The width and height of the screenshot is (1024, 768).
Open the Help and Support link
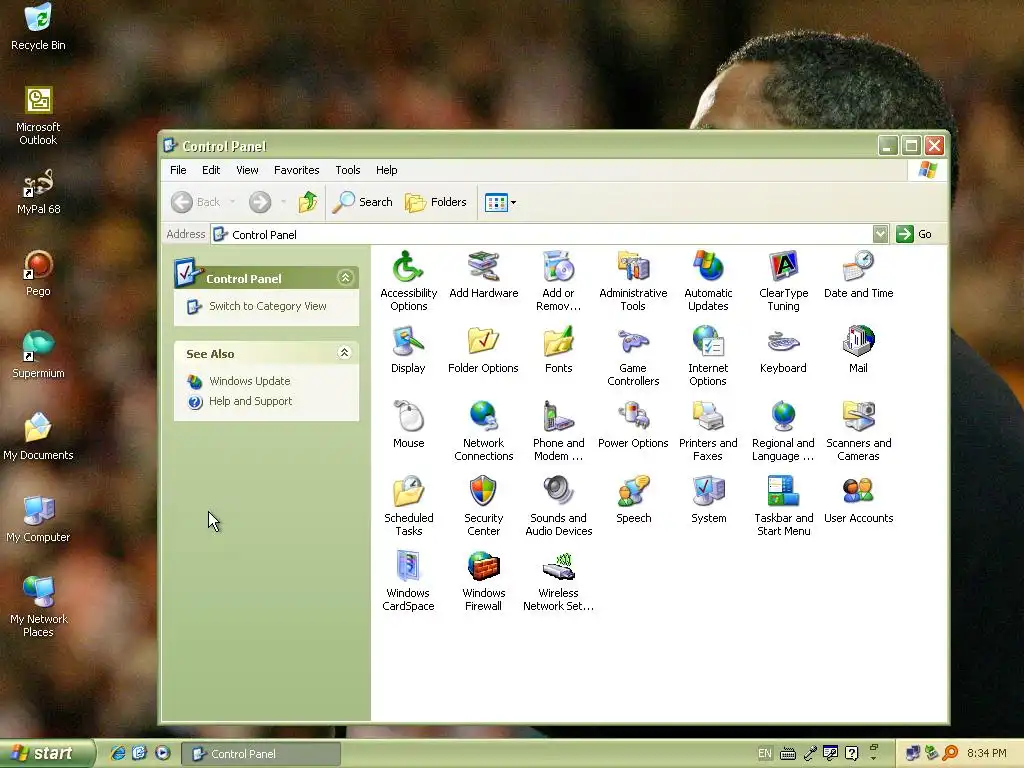click(250, 402)
